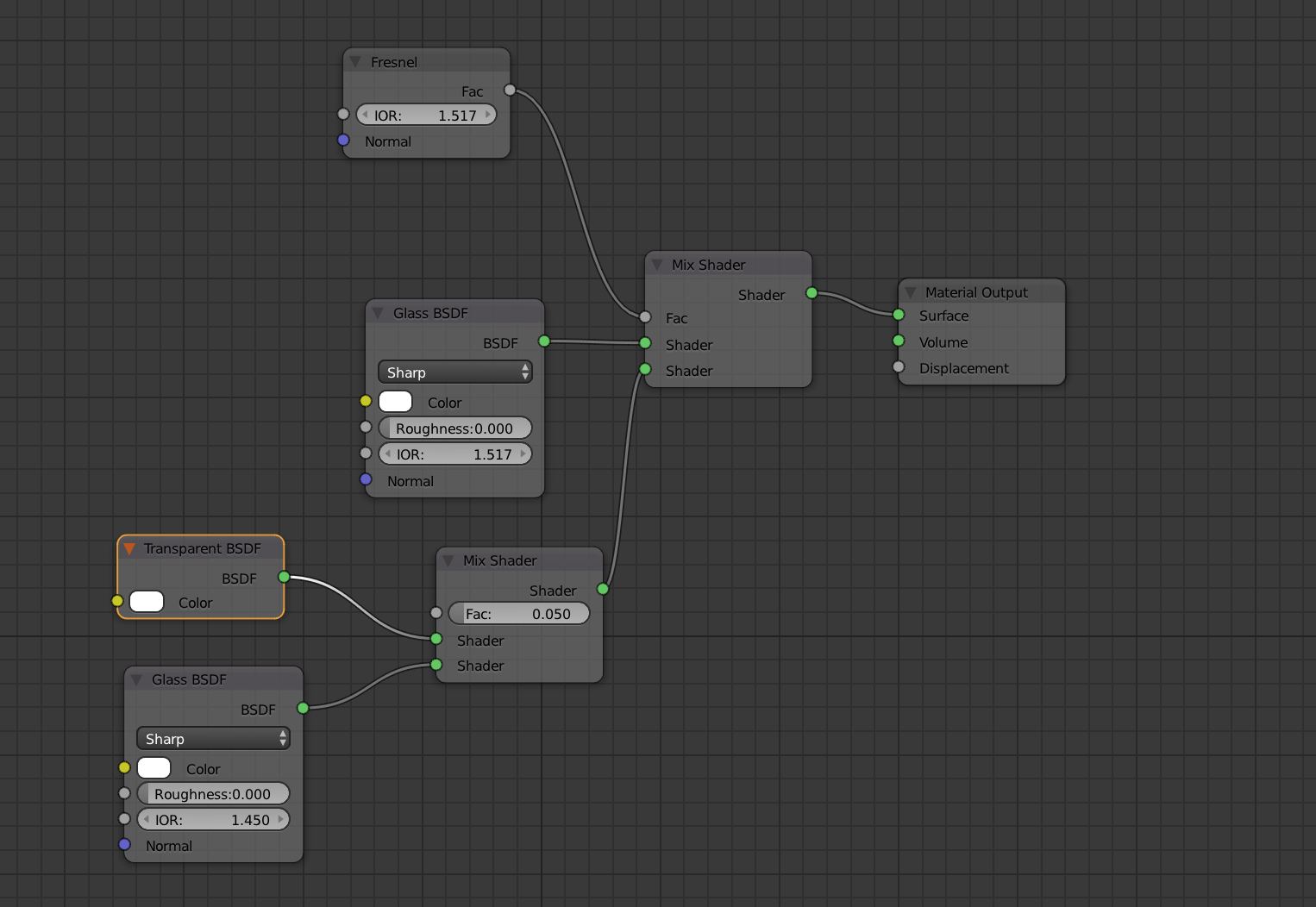The width and height of the screenshot is (1316, 907).
Task: Select the 0.050 Mix Shader node by its title
Action: click(499, 560)
